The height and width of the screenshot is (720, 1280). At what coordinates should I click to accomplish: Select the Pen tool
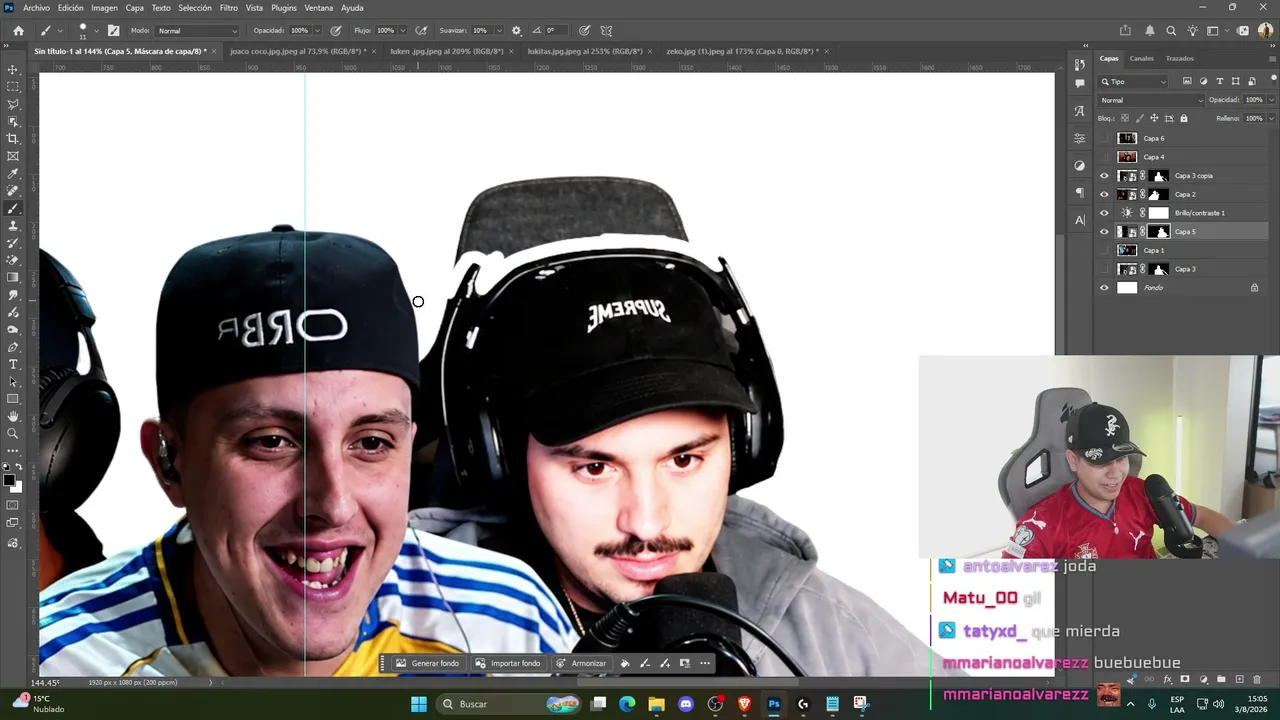(13, 347)
